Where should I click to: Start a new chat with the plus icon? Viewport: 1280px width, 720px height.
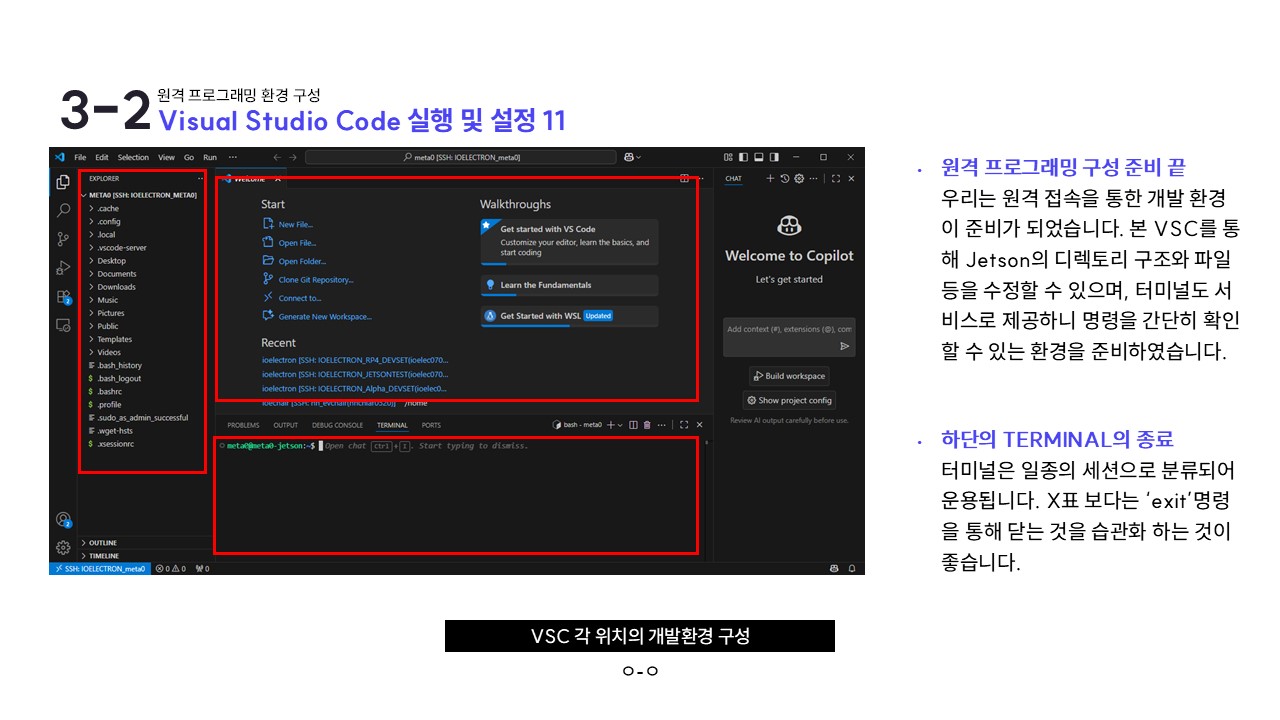coord(770,178)
